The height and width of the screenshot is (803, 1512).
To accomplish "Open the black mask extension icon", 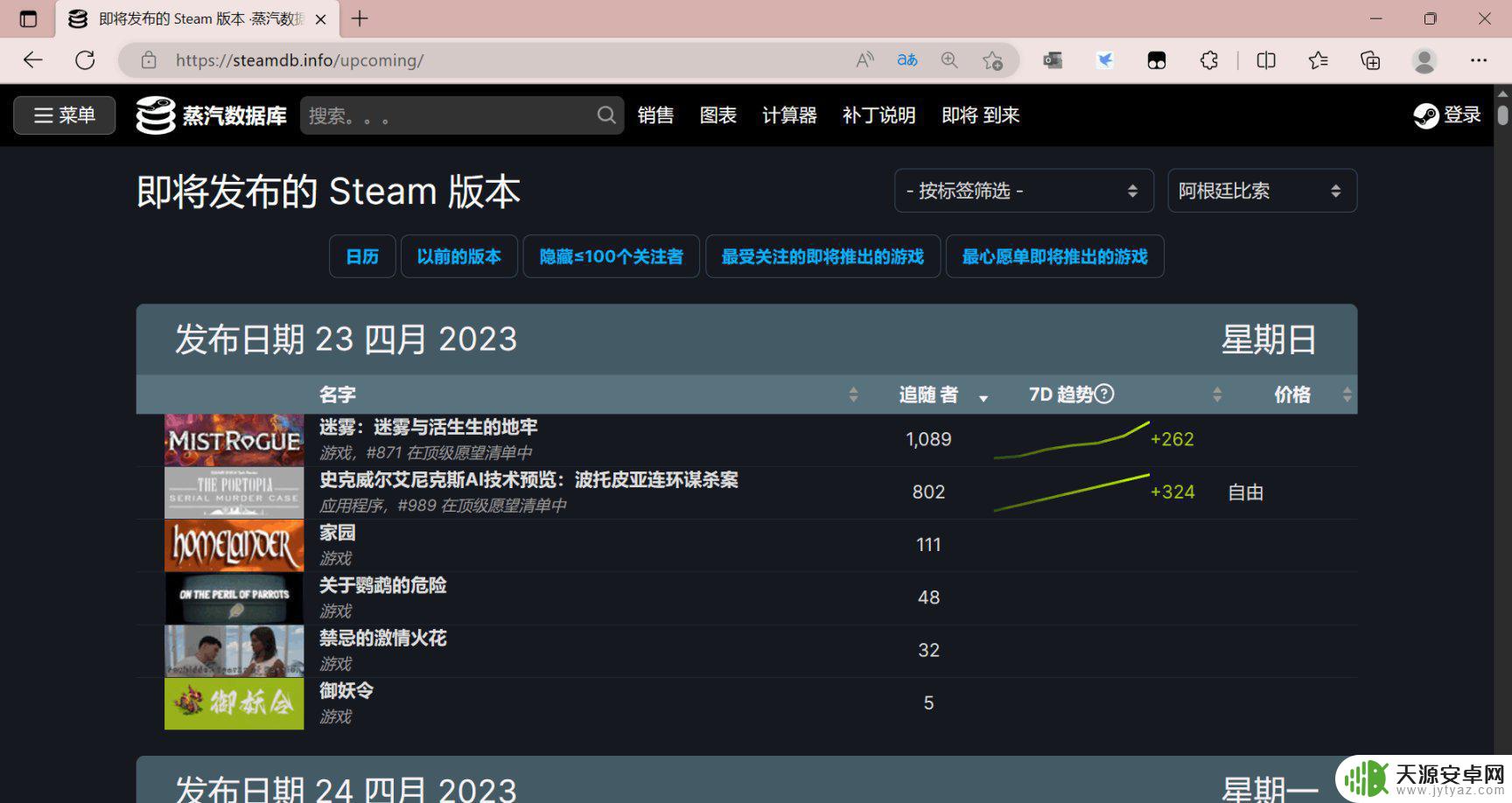I will [1157, 60].
